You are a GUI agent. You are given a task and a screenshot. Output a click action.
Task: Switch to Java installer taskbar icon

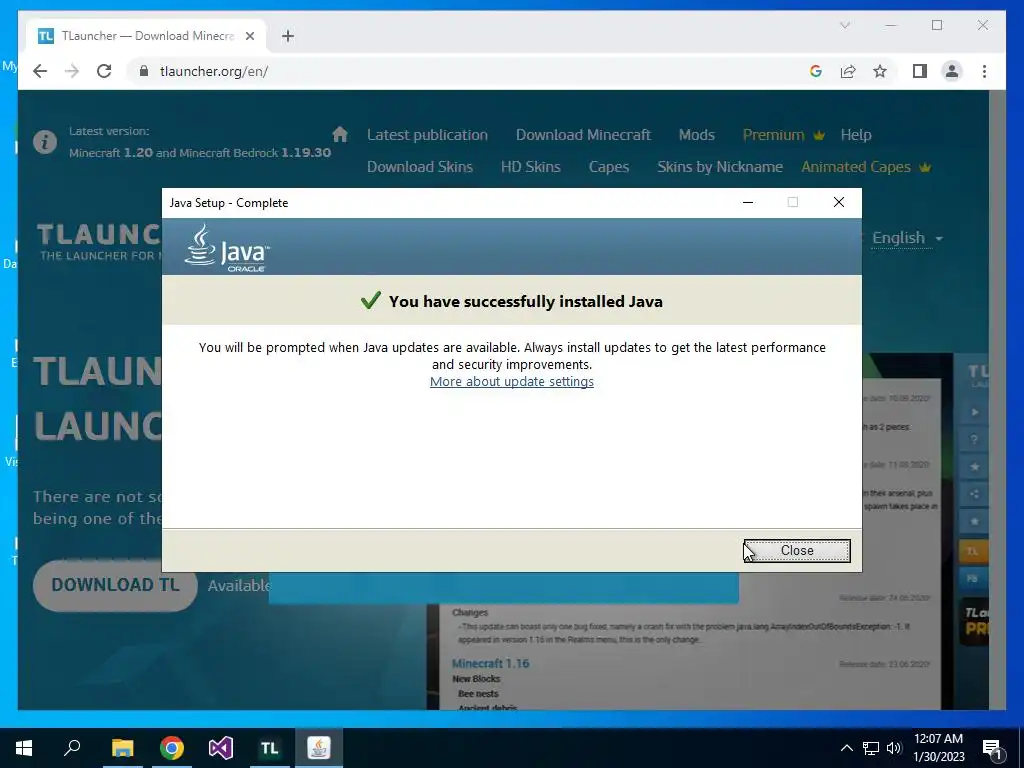[319, 748]
